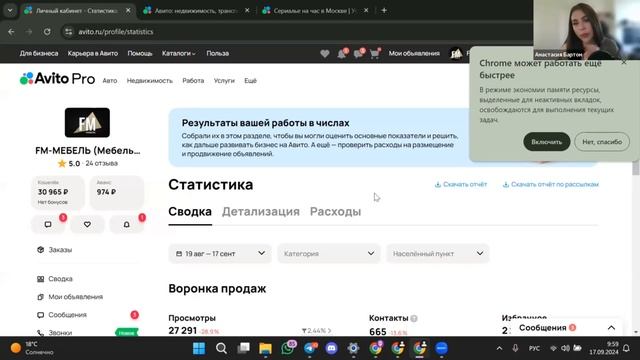Open the date range dropdown 19 авг — 17 сент
The width and height of the screenshot is (640, 360).
point(220,253)
